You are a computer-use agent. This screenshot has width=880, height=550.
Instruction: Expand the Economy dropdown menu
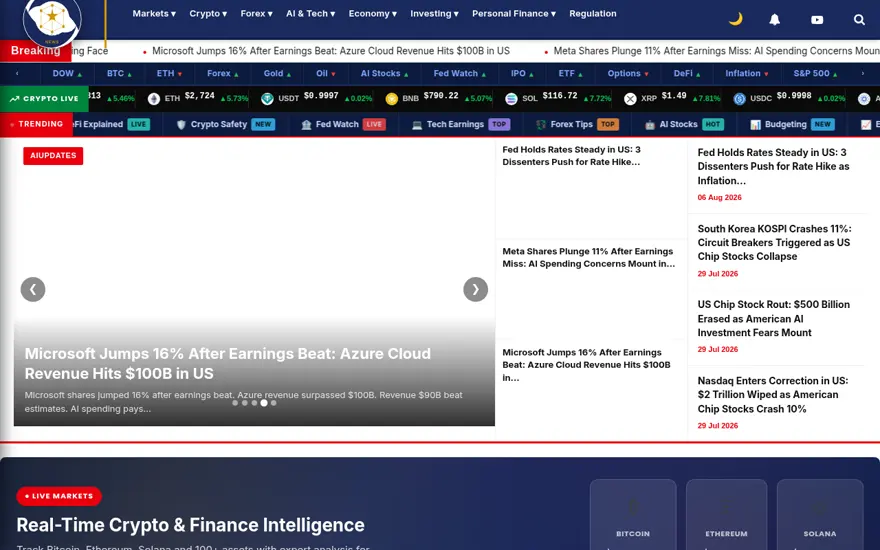(x=373, y=13)
